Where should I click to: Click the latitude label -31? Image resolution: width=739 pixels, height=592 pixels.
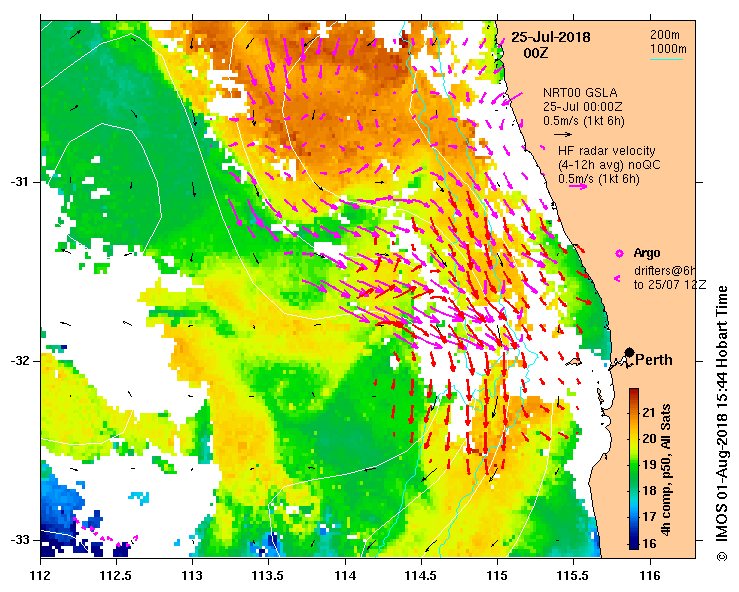[19, 181]
